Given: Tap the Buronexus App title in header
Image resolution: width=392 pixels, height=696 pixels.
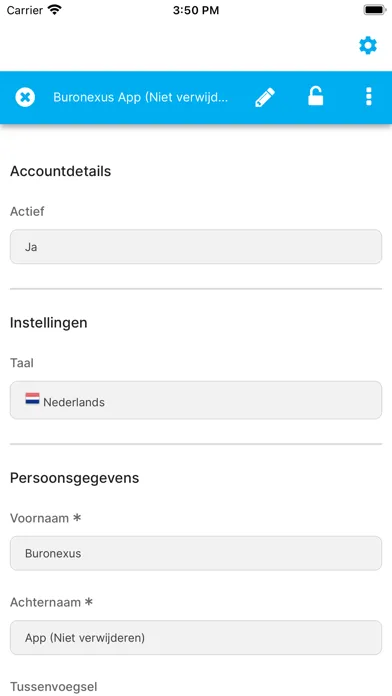Looking at the screenshot, I should (x=141, y=97).
